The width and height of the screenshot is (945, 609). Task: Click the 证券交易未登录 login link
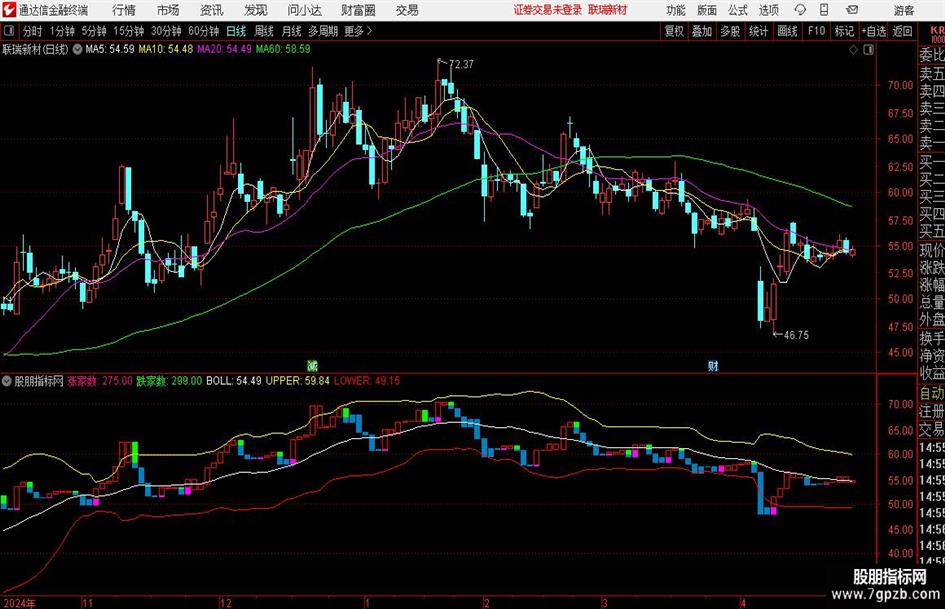548,10
